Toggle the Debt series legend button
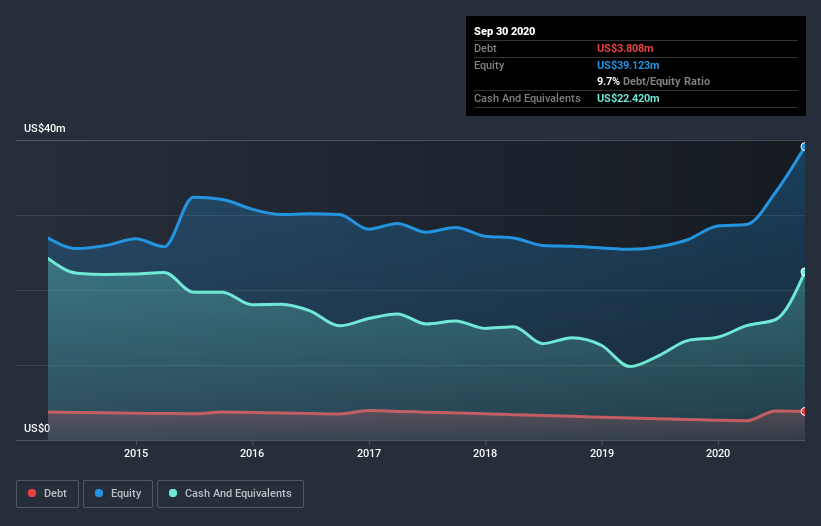821x526 pixels. pyautogui.click(x=47, y=494)
